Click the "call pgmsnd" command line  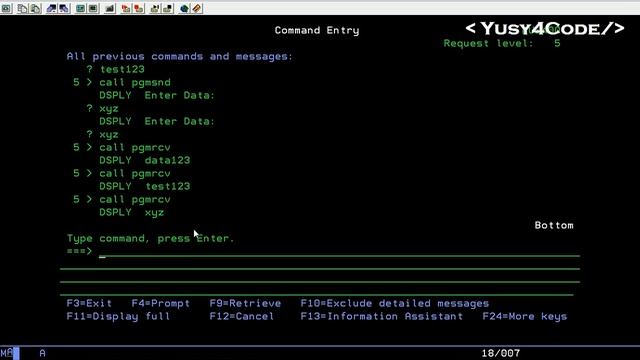pos(135,82)
